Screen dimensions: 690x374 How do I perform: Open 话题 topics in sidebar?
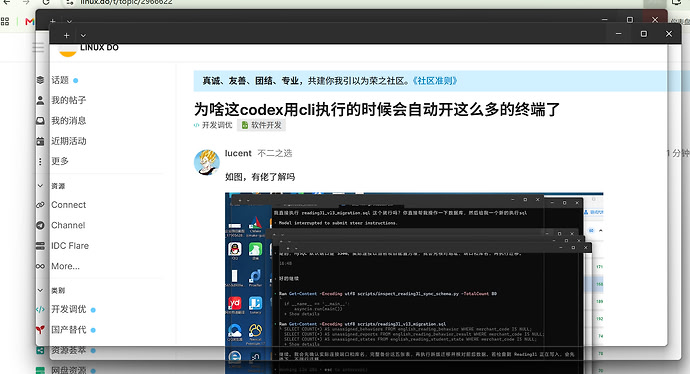[x=60, y=80]
